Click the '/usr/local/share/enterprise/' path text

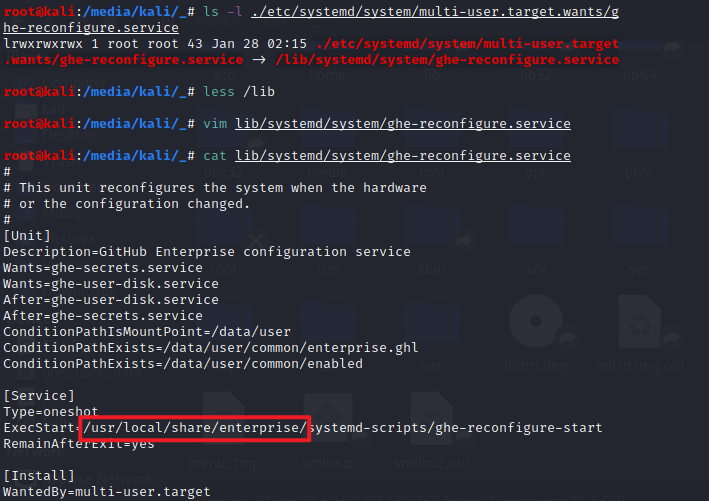[195, 428]
